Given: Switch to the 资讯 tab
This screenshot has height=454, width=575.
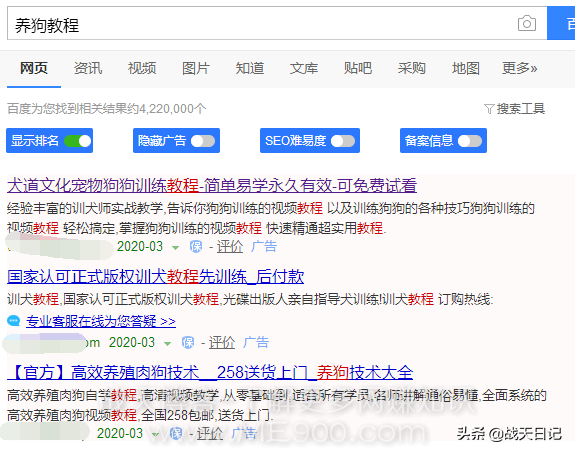Looking at the screenshot, I should [88, 68].
